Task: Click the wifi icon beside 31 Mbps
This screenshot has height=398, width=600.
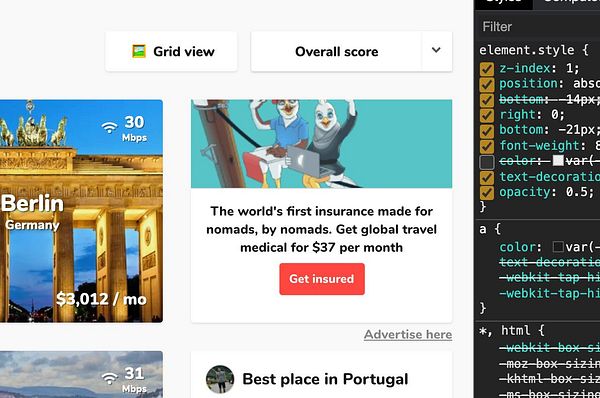Action: pyautogui.click(x=109, y=378)
